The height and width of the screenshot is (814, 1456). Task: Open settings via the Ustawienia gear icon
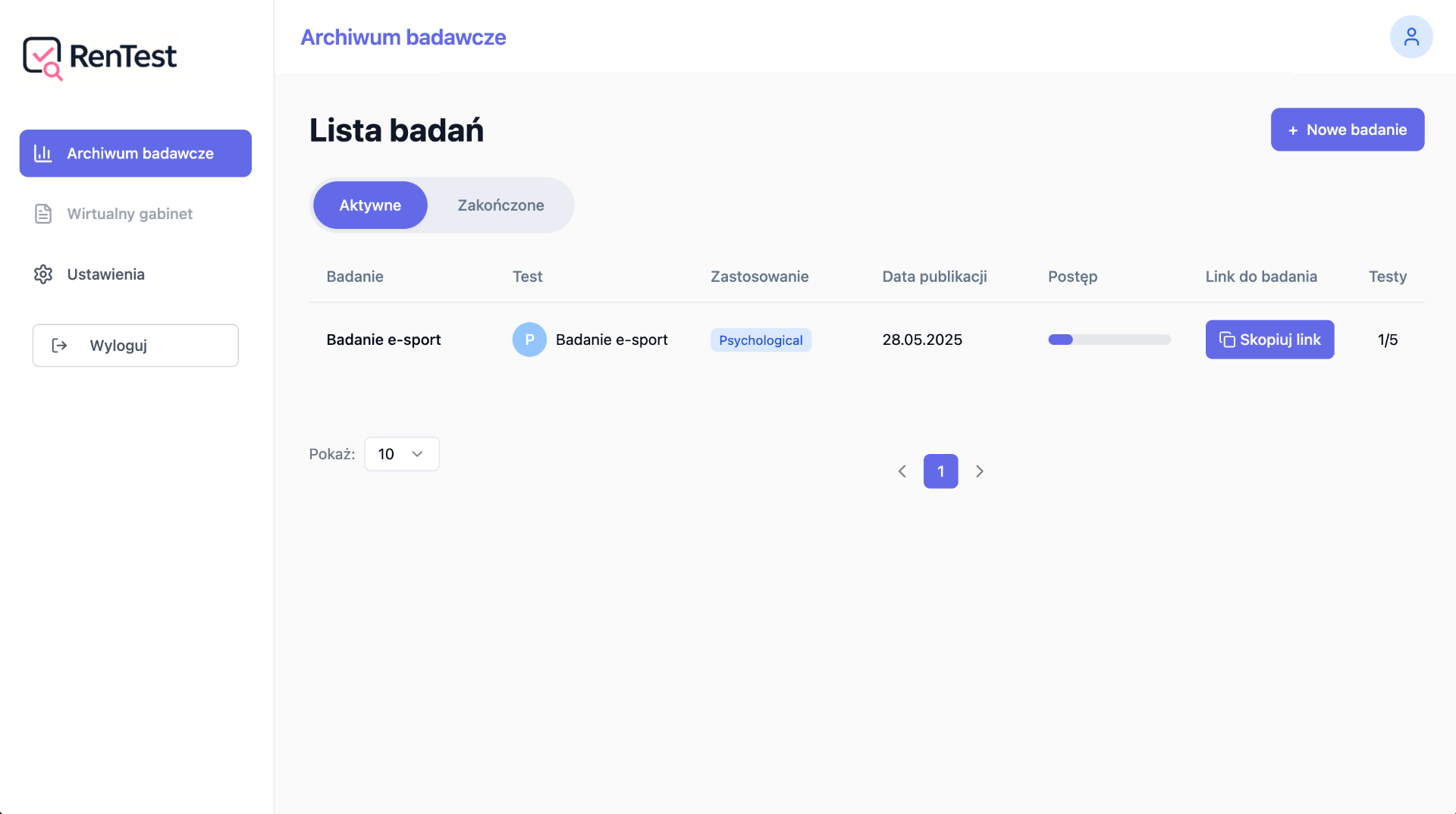pos(42,274)
